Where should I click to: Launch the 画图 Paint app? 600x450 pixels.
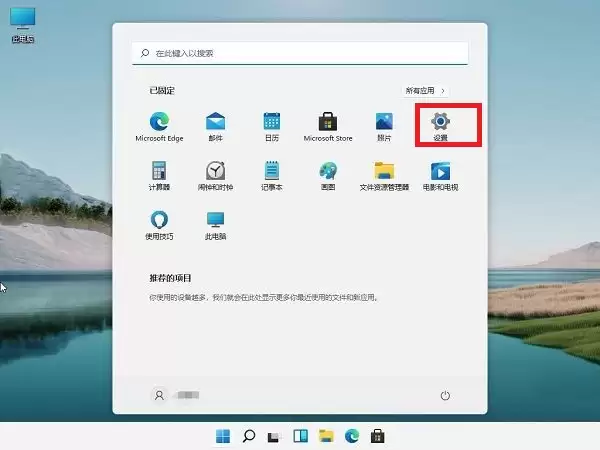328,176
